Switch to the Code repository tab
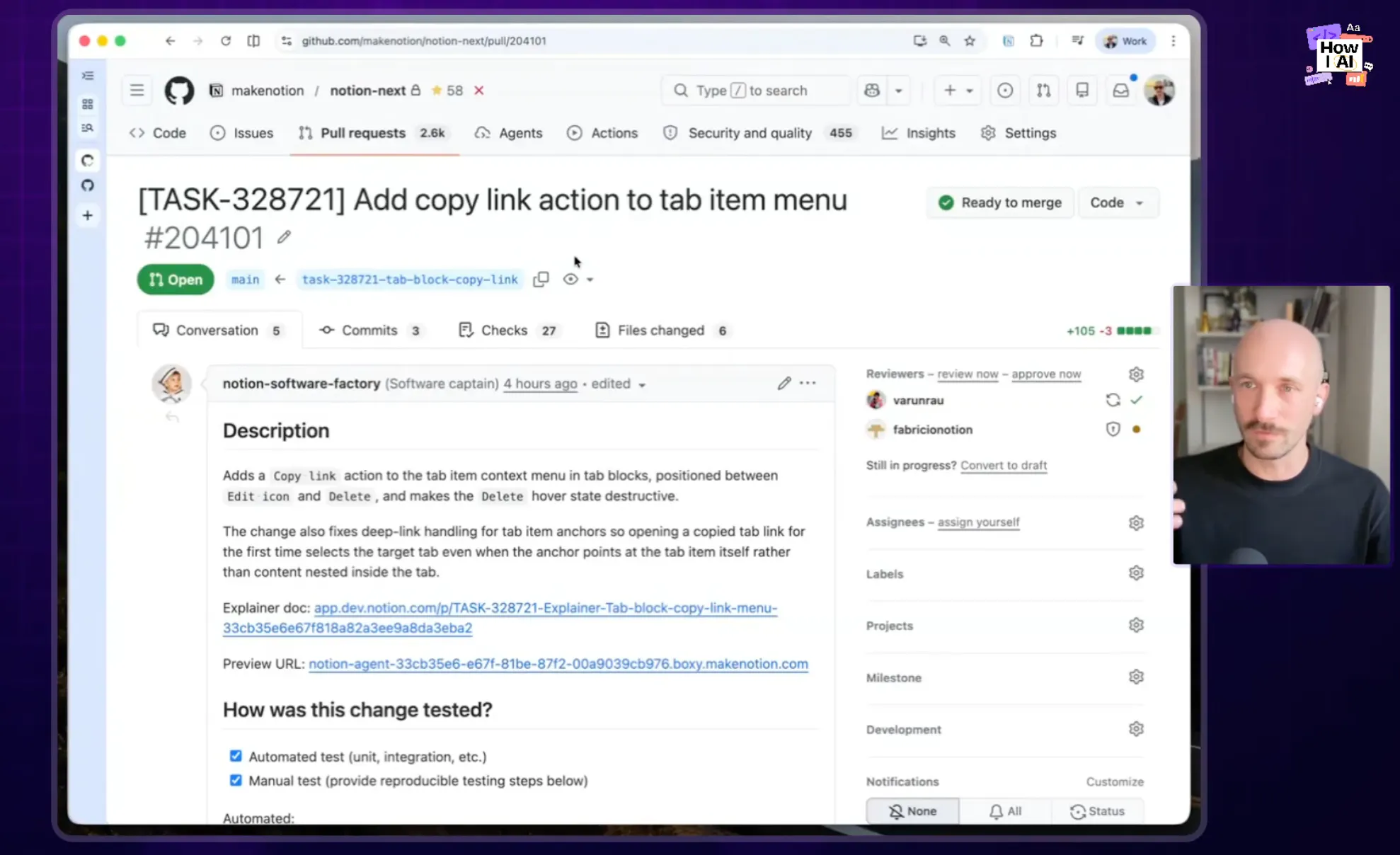1400x855 pixels. click(158, 133)
